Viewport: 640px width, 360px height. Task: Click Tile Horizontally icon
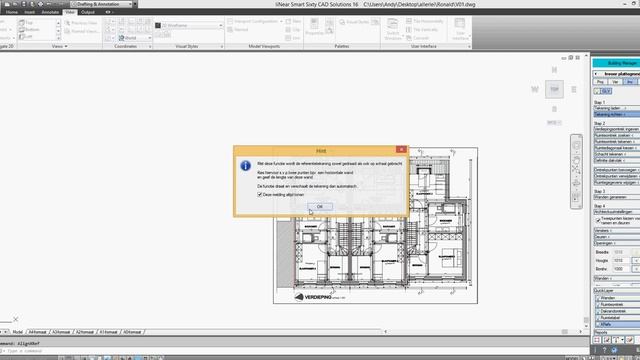tap(409, 21)
